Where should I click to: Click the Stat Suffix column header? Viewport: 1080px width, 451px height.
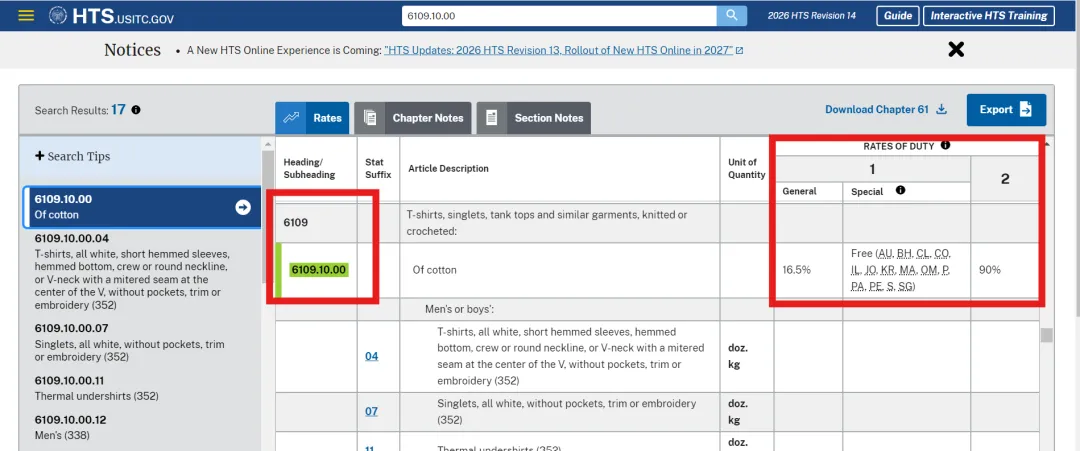[378, 169]
